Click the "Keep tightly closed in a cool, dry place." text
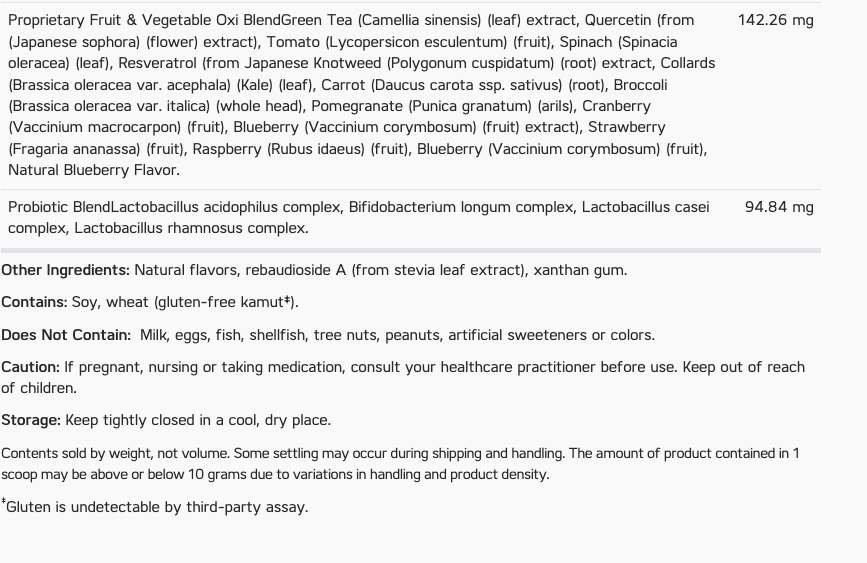The height and width of the screenshot is (563, 867). pyautogui.click(x=198, y=420)
